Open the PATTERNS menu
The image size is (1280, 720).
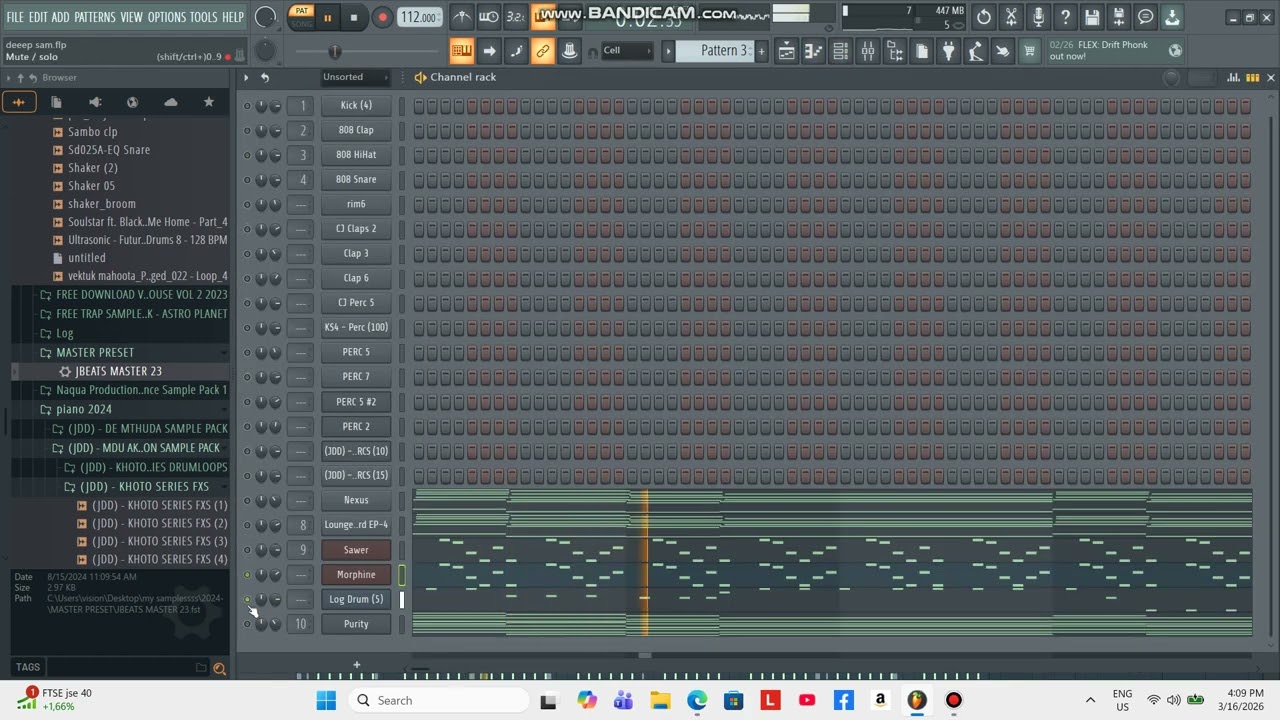click(x=95, y=17)
